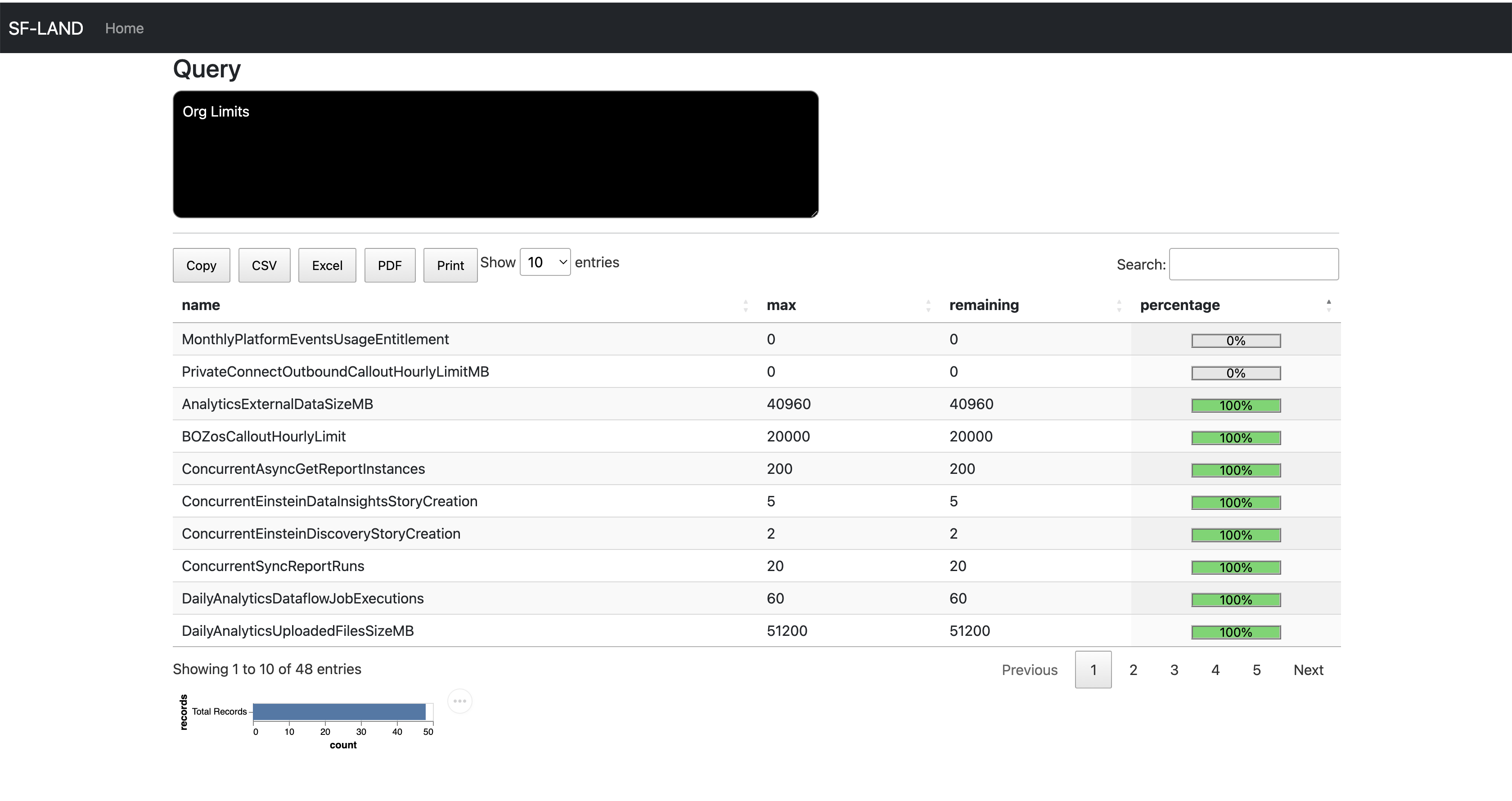Export table as PDF
The width and height of the screenshot is (1512, 801).
(390, 265)
